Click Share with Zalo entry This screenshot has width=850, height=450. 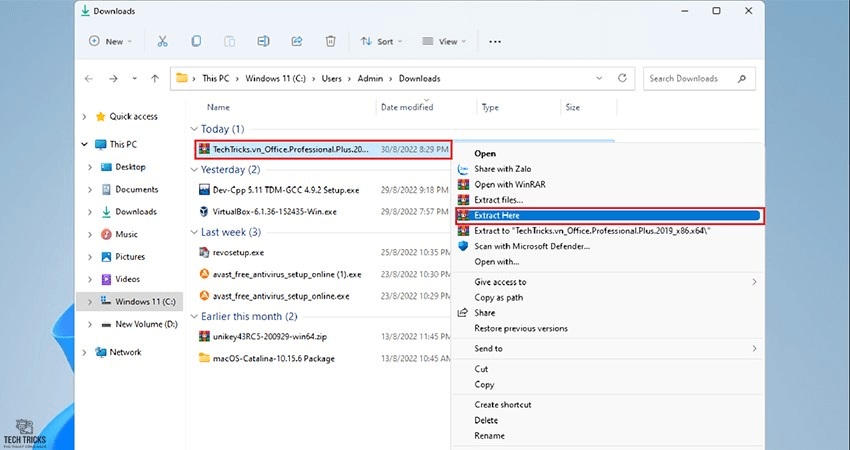pyautogui.click(x=503, y=169)
